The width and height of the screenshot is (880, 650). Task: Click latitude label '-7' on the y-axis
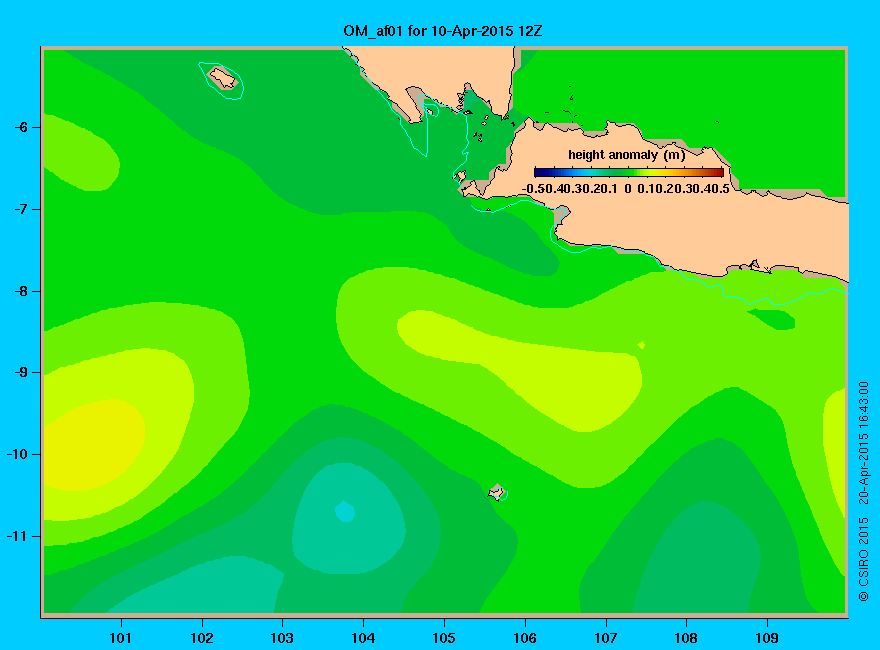tap(21, 209)
